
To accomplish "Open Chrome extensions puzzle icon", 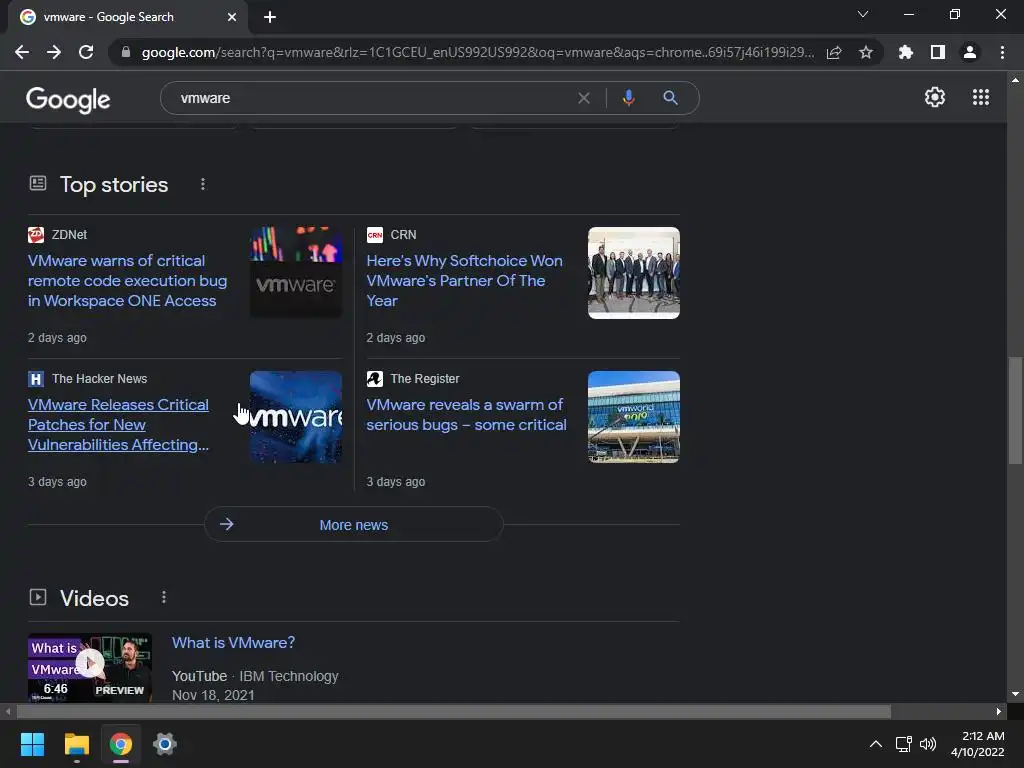I will coord(906,52).
